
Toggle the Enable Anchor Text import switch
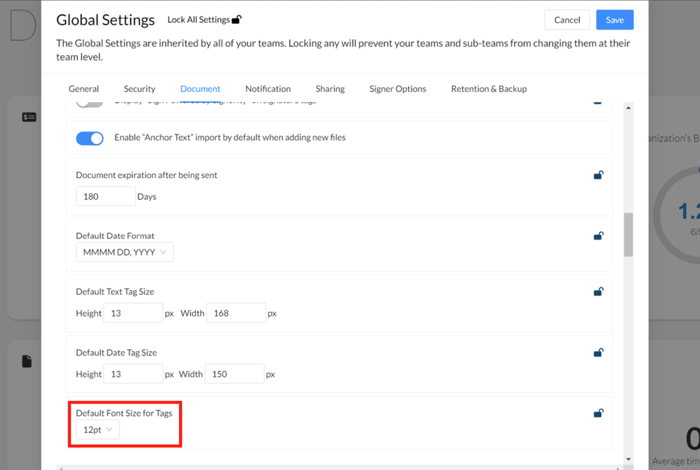[90, 138]
